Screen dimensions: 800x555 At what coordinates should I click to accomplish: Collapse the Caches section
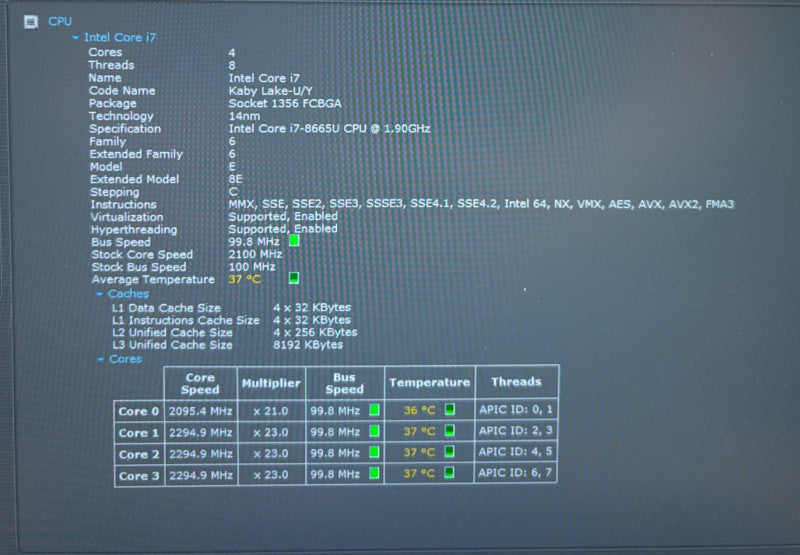[99, 294]
